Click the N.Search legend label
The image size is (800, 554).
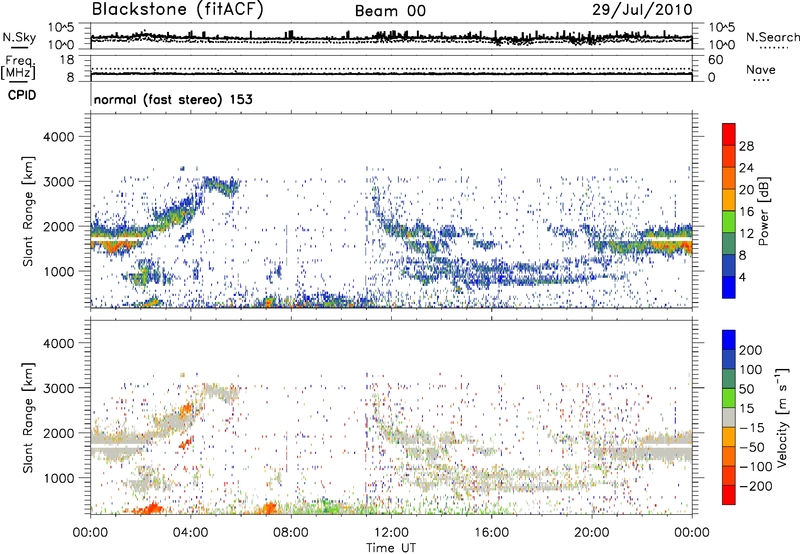click(772, 37)
